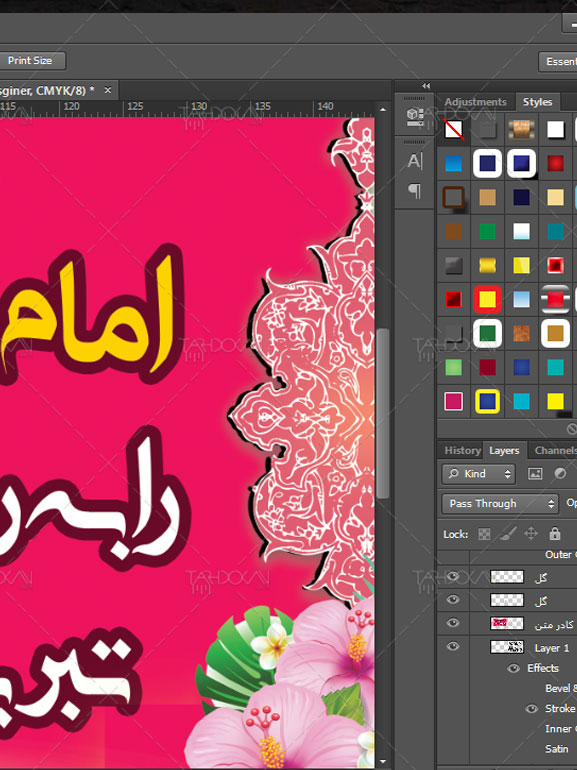Image resolution: width=577 pixels, height=770 pixels.
Task: Open the Character panel (A| icon)
Action: [x=414, y=161]
